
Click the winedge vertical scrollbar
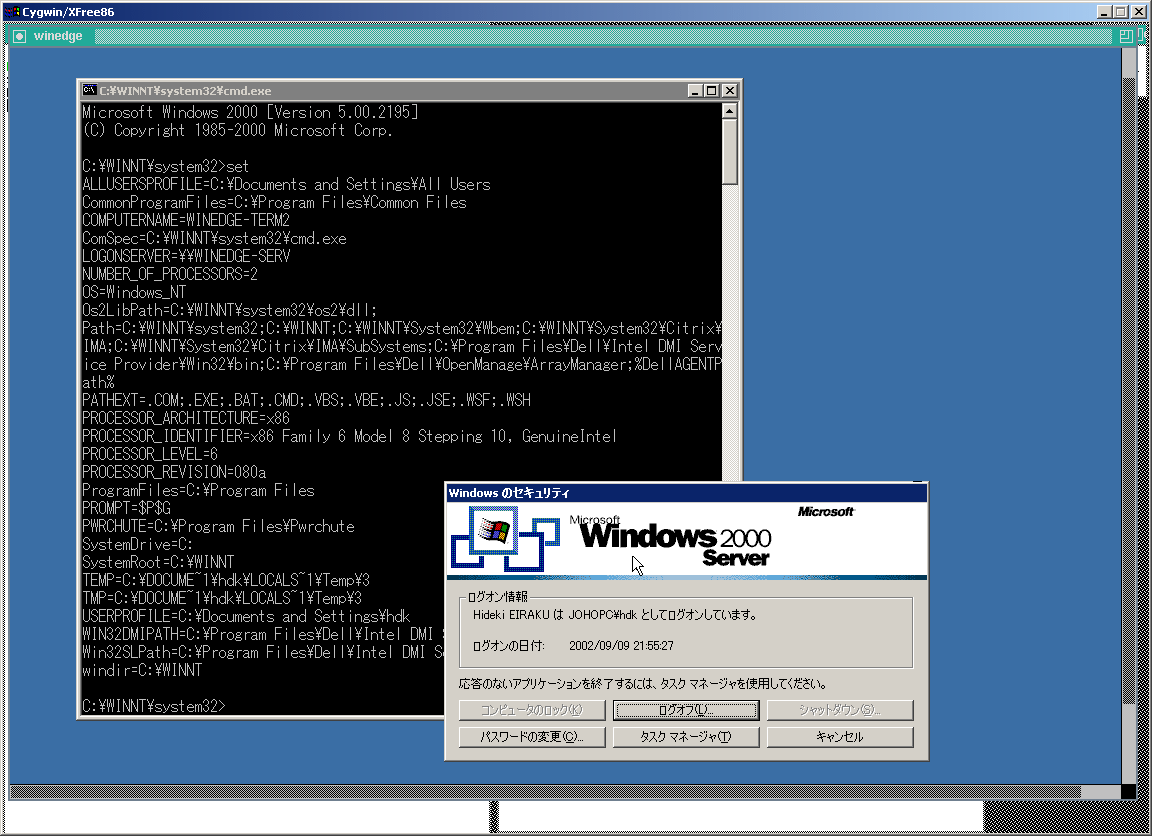coord(1128,416)
